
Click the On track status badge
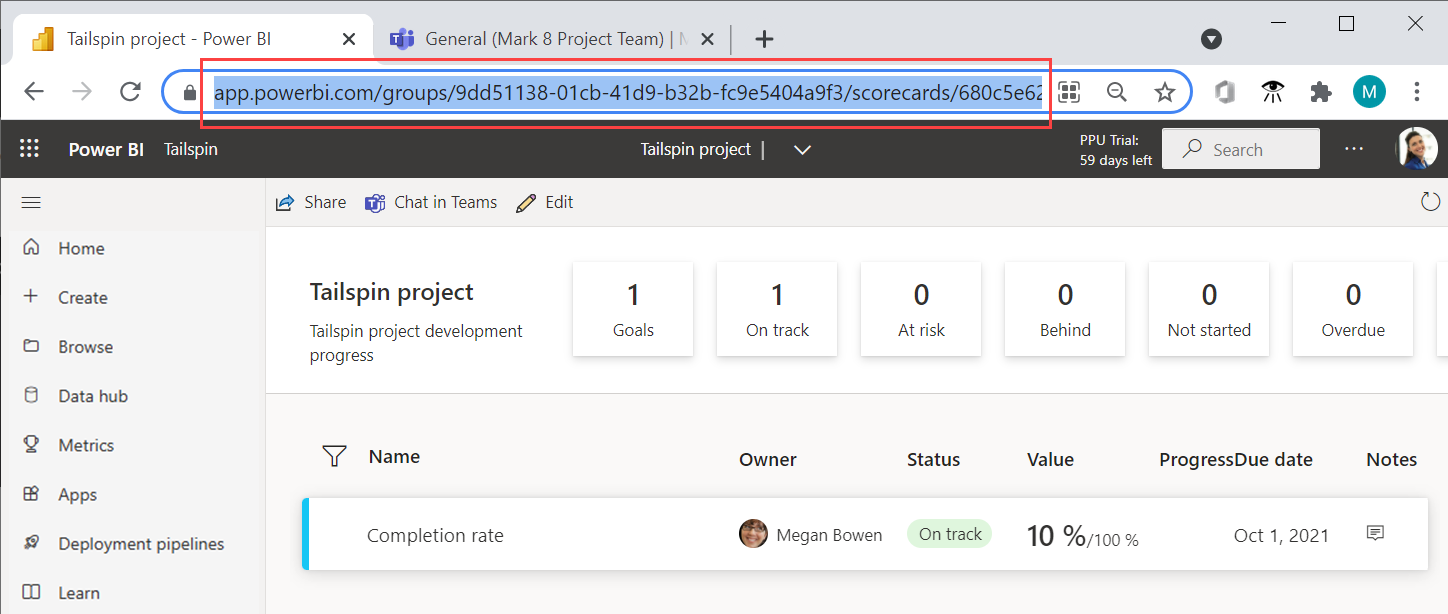[949, 534]
